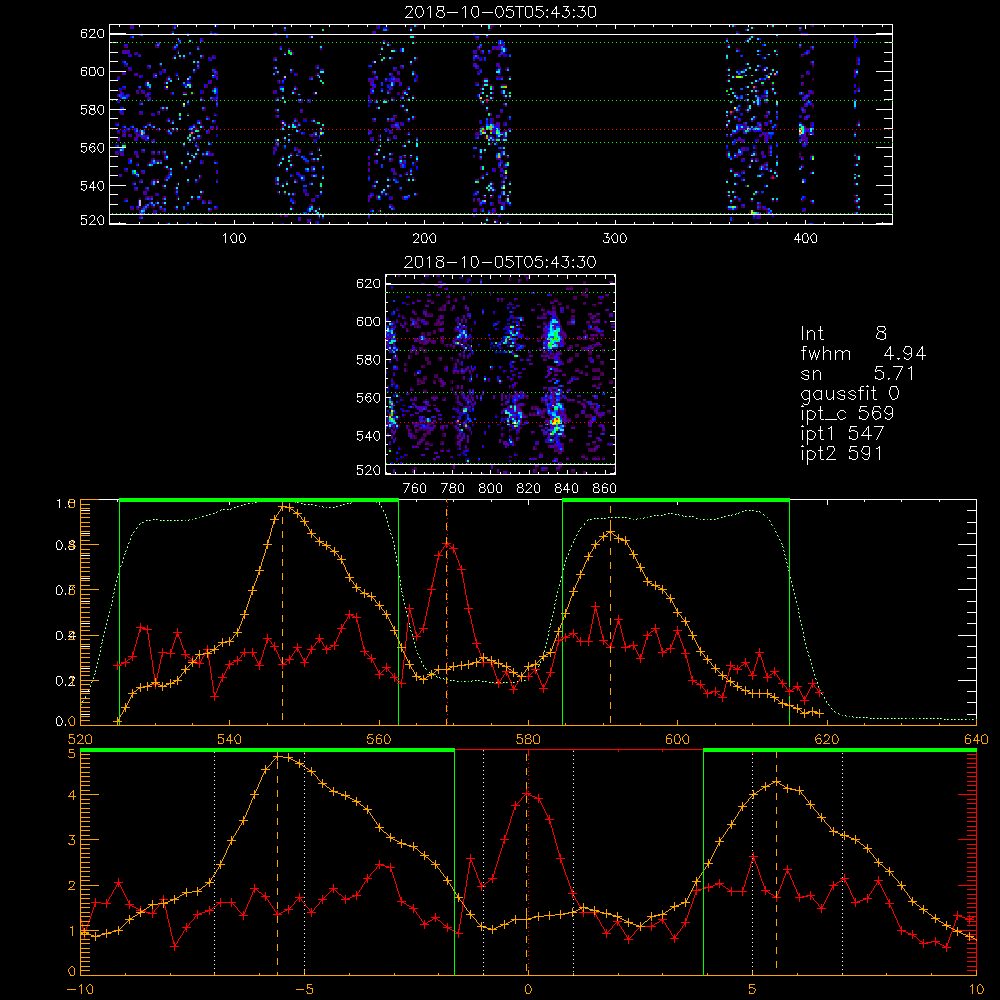Viewport: 1000px width, 1000px height.
Task: Click x-axis label 100 of top spectrogram
Action: 234,239
